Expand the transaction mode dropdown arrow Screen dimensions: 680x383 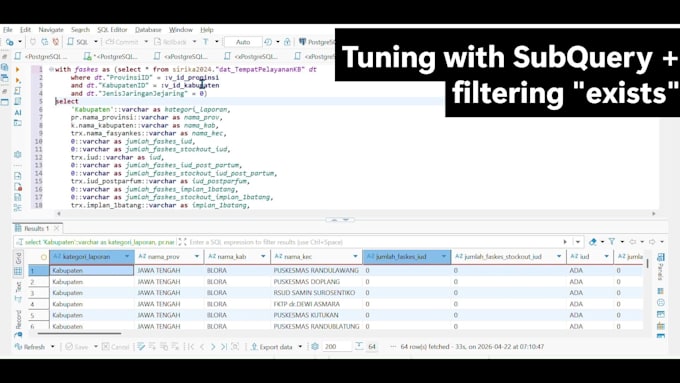(x=216, y=42)
